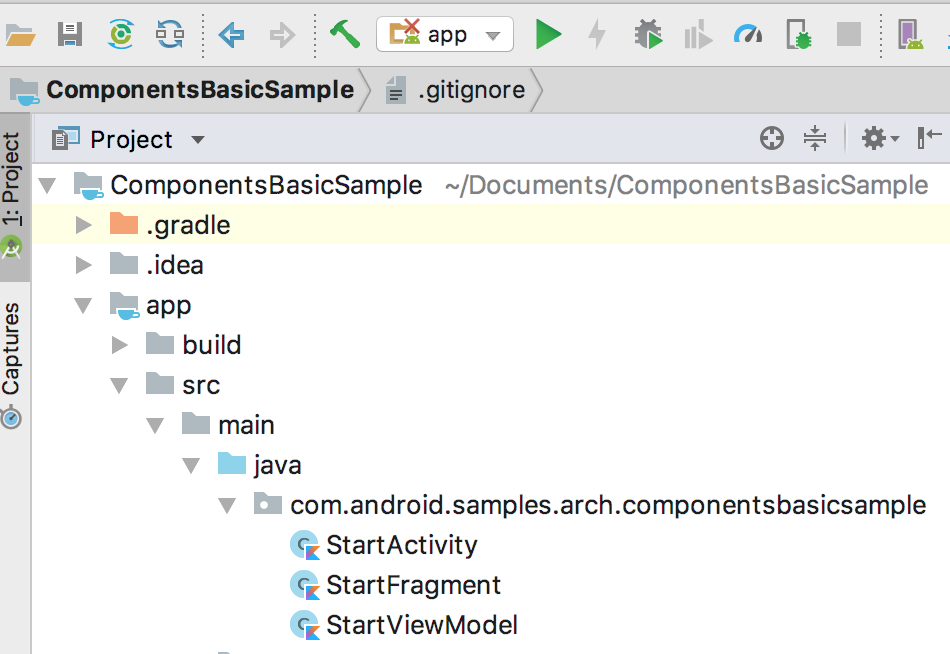Open Project panel gear settings menu
950x654 pixels.
coord(880,138)
